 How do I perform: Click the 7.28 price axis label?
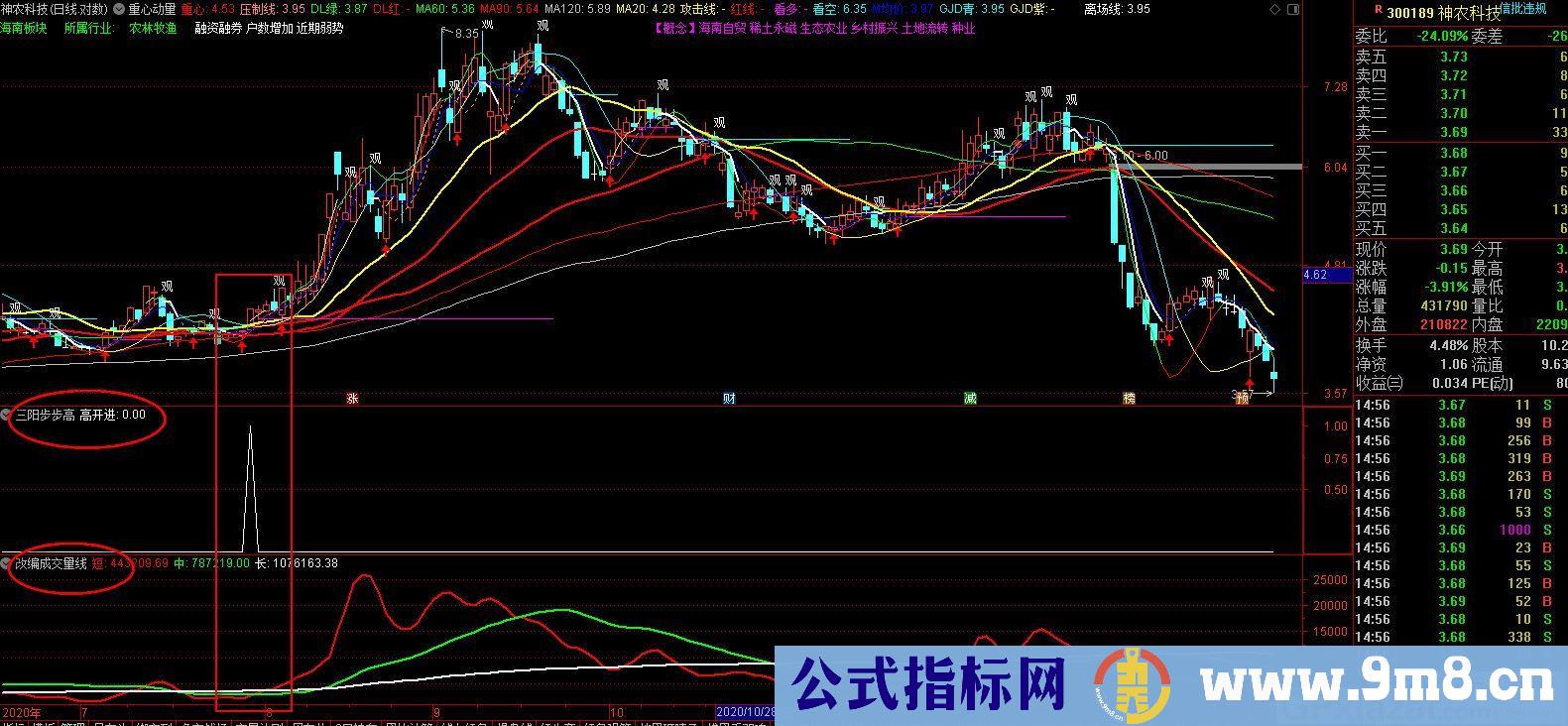coord(1336,87)
